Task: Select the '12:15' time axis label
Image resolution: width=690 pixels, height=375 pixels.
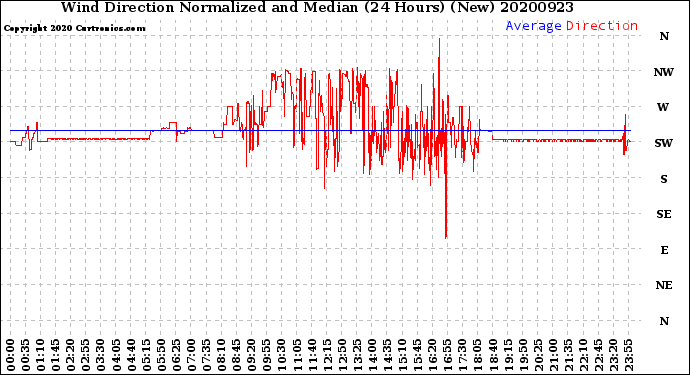Action: 327,355
